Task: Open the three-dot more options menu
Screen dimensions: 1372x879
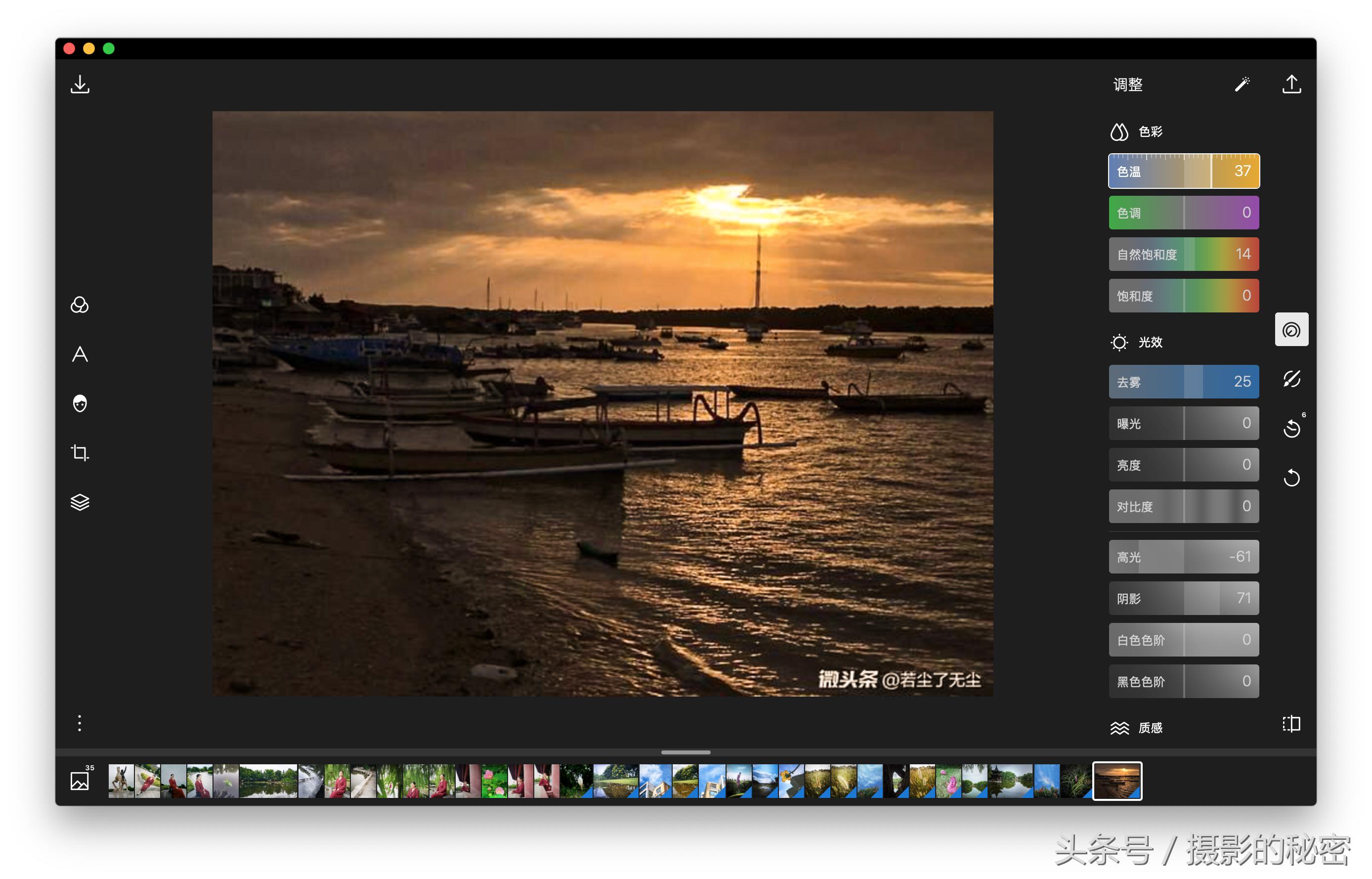Action: [80, 723]
